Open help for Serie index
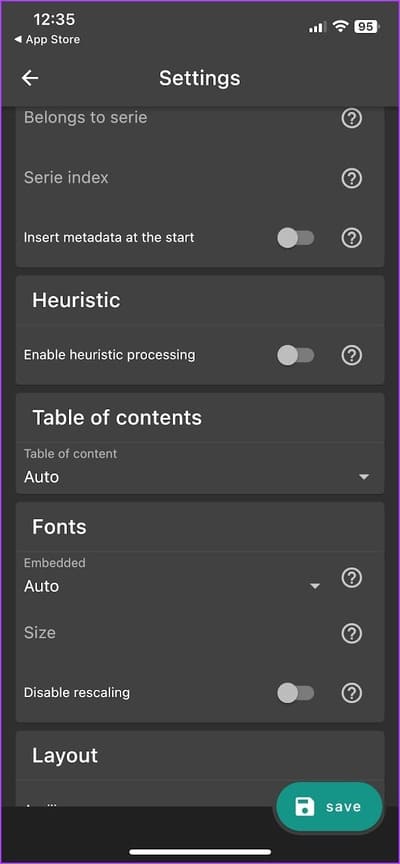Screen dimensions: 400x864 coord(352,178)
